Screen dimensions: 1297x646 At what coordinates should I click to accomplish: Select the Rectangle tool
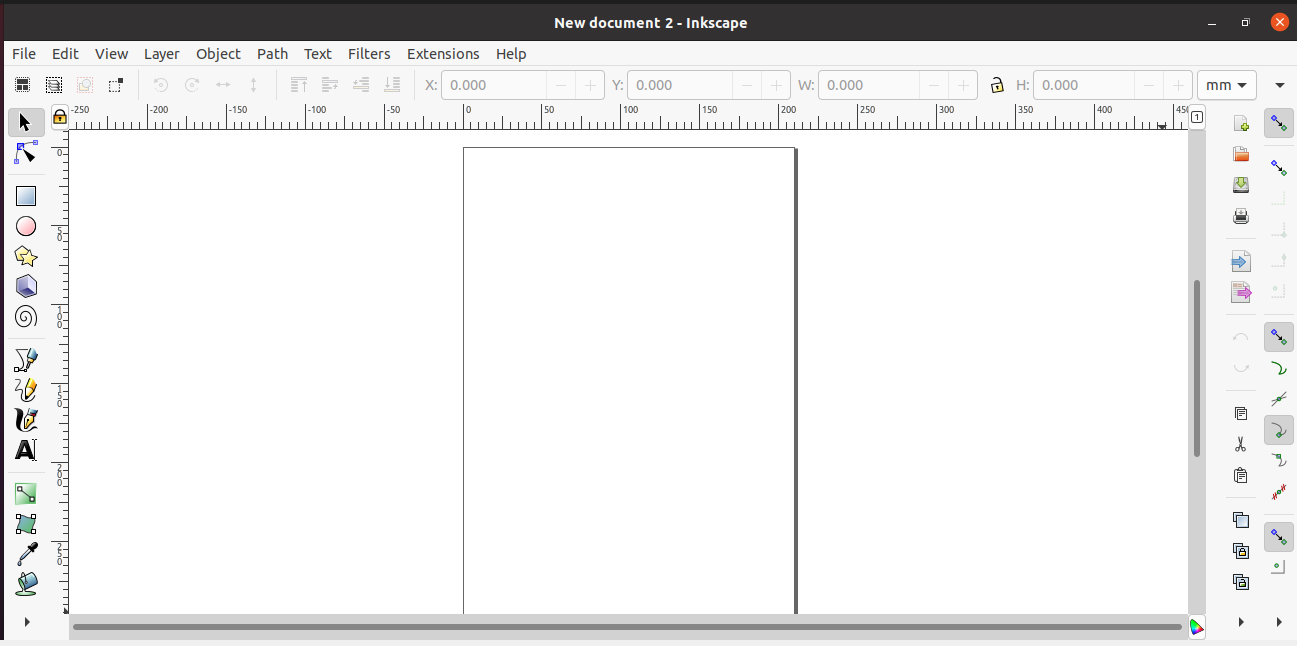26,195
